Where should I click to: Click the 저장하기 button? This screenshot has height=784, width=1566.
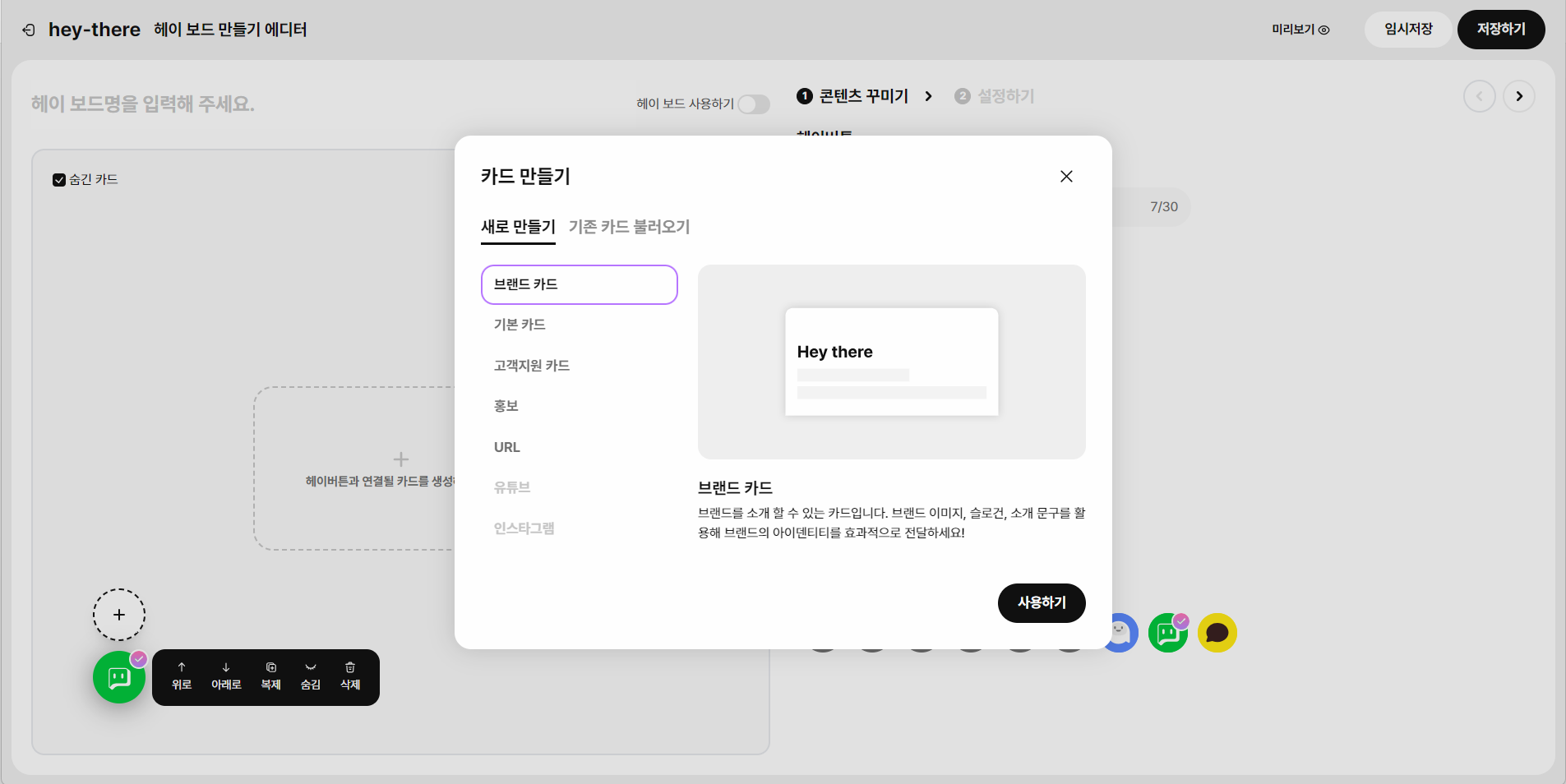click(x=1501, y=30)
